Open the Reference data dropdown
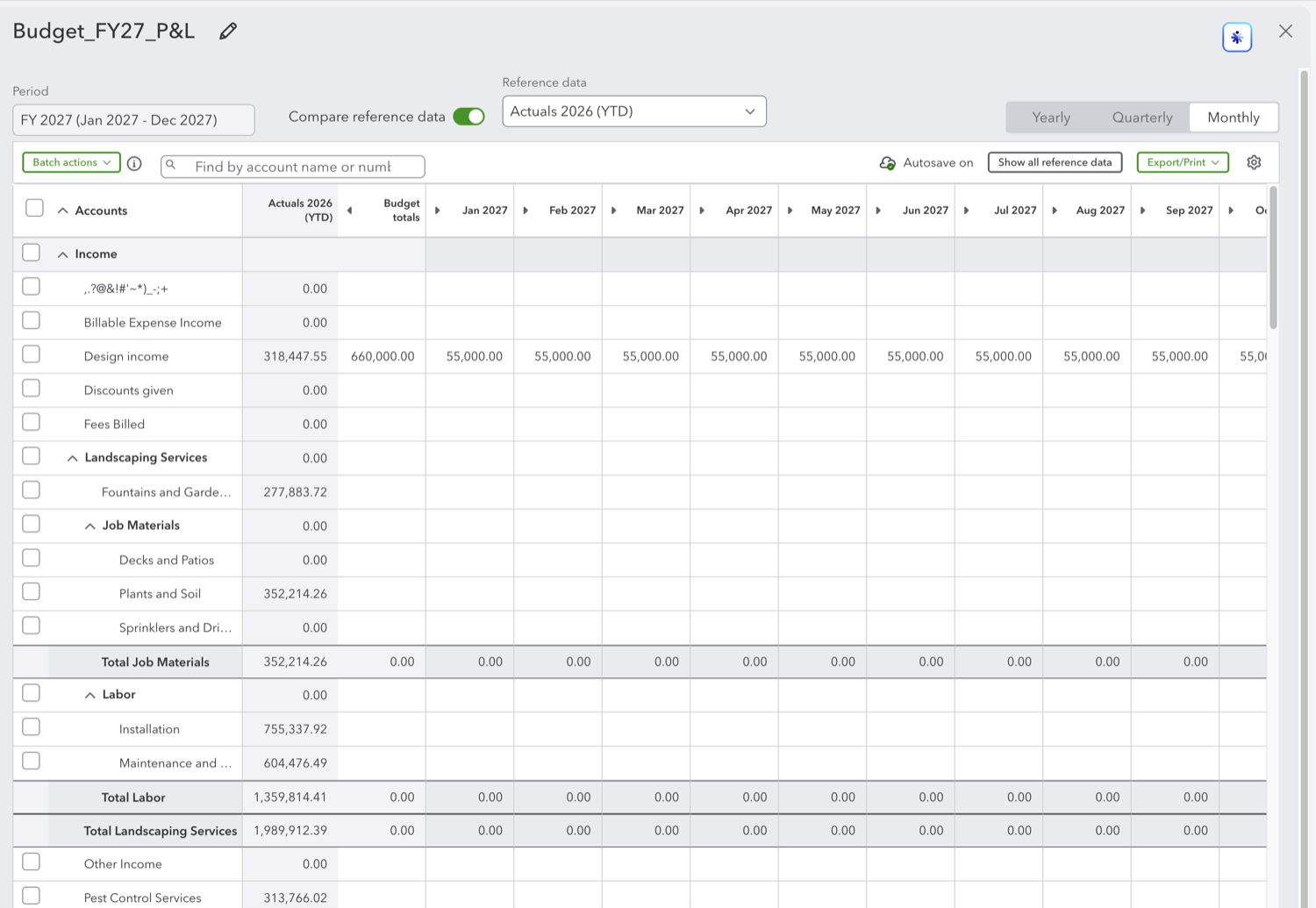This screenshot has width=1316, height=908. (x=634, y=111)
